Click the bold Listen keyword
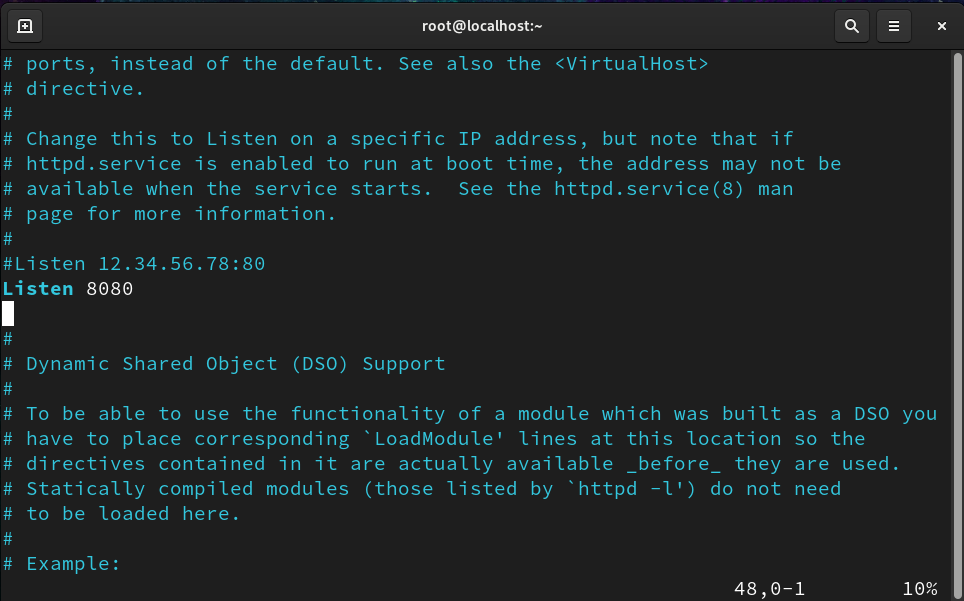The height and width of the screenshot is (601, 964). [38, 289]
